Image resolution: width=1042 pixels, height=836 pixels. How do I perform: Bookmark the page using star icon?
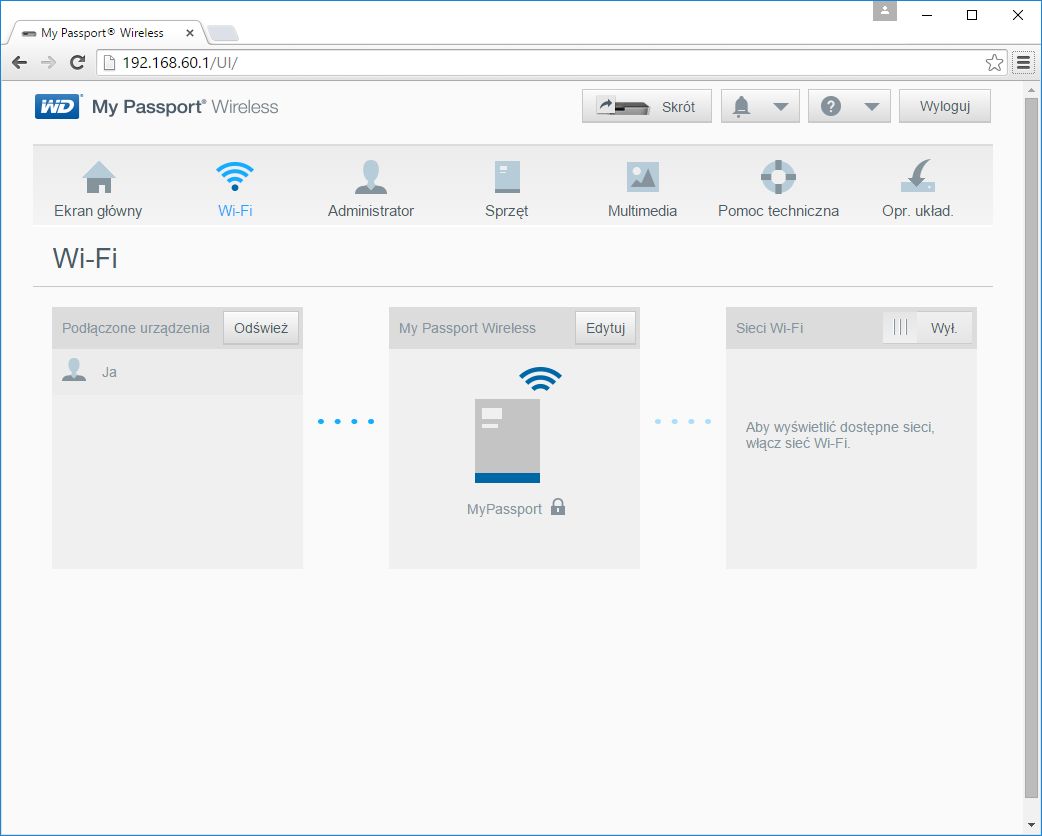click(994, 62)
